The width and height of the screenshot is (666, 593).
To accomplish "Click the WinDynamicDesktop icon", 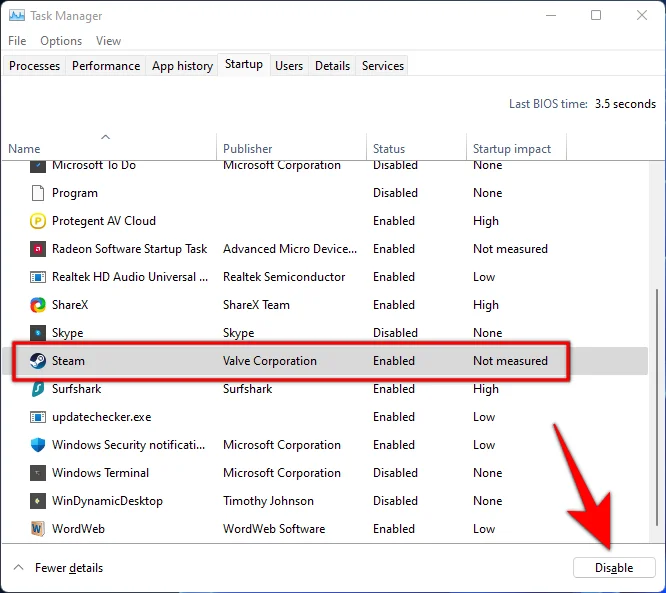I will click(x=38, y=501).
